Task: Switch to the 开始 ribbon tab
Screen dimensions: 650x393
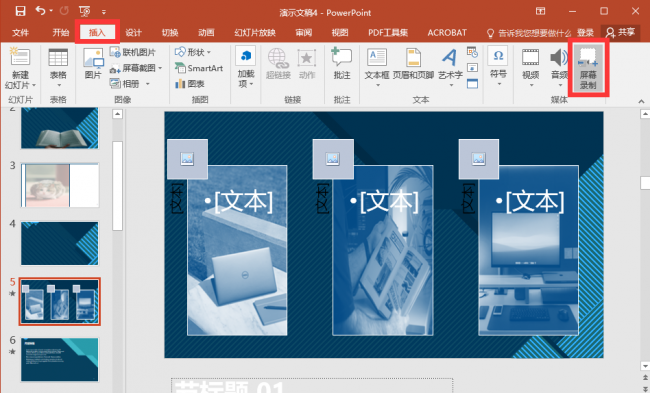Action: [61, 32]
